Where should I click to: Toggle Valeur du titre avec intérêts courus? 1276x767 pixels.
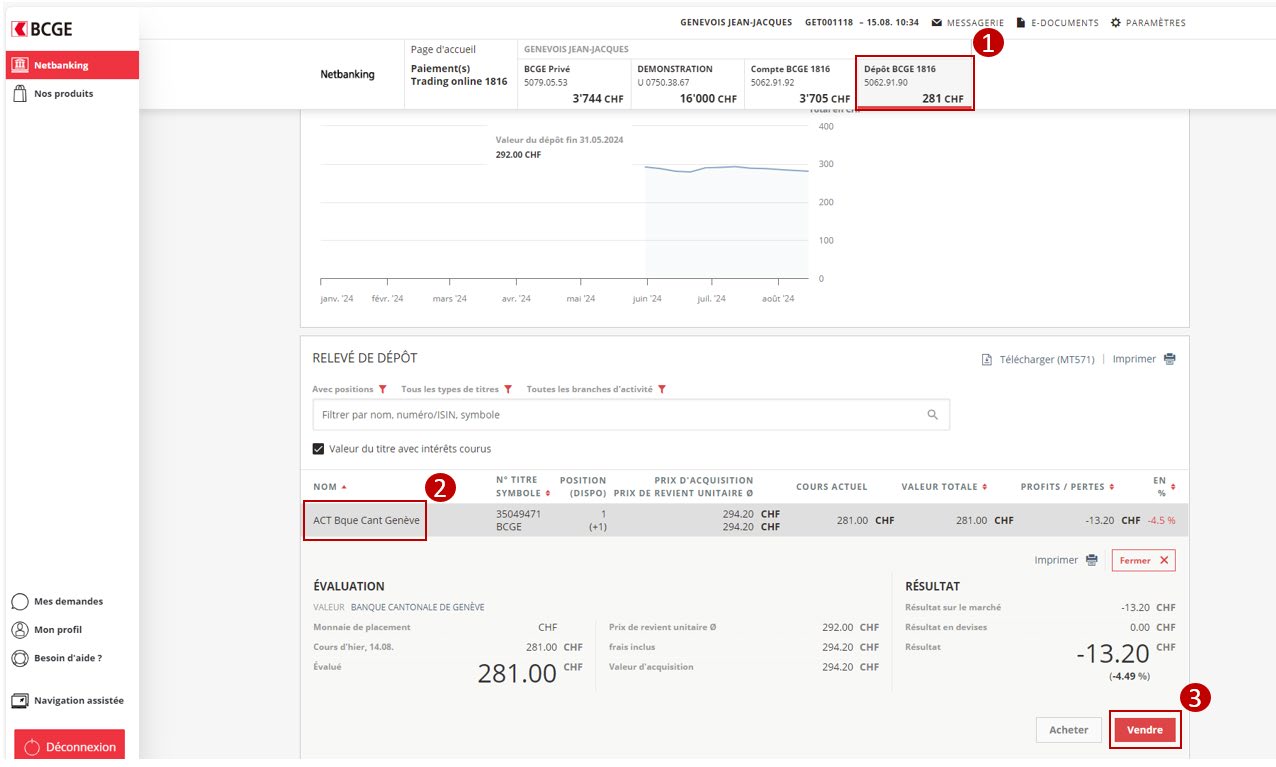tap(319, 449)
